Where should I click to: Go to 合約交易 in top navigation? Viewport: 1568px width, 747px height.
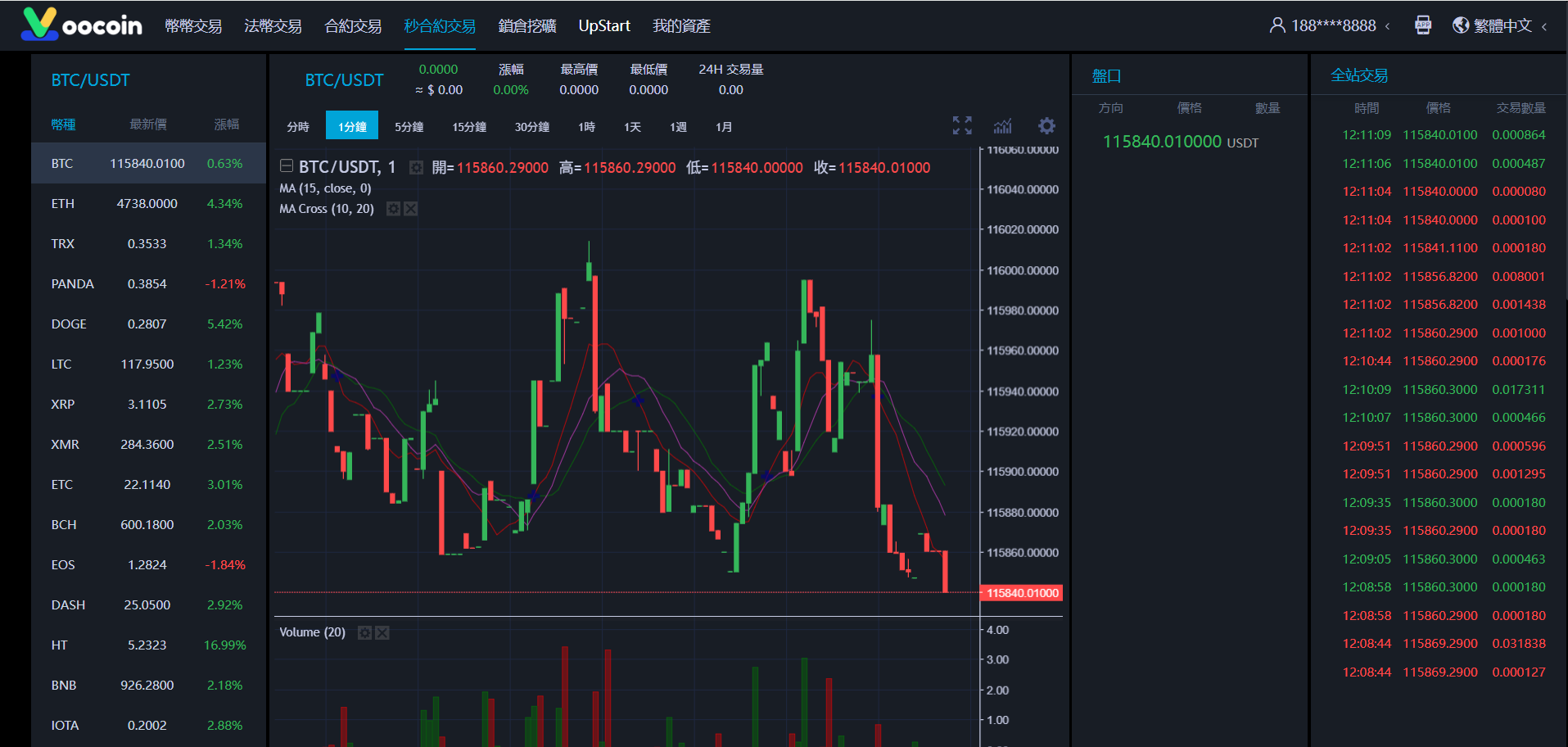pyautogui.click(x=353, y=26)
